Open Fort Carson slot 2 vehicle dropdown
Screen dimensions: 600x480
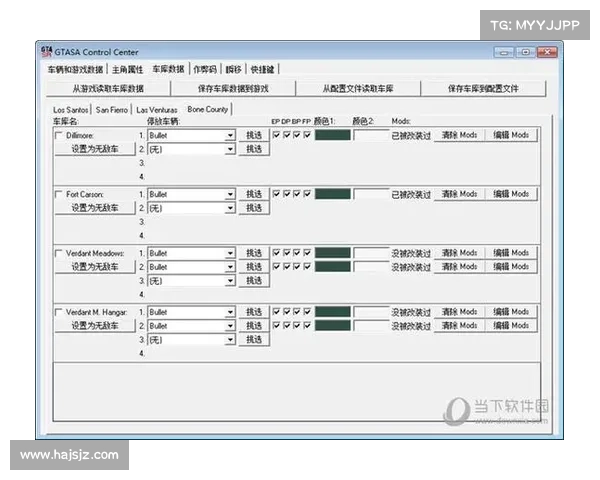coord(230,208)
